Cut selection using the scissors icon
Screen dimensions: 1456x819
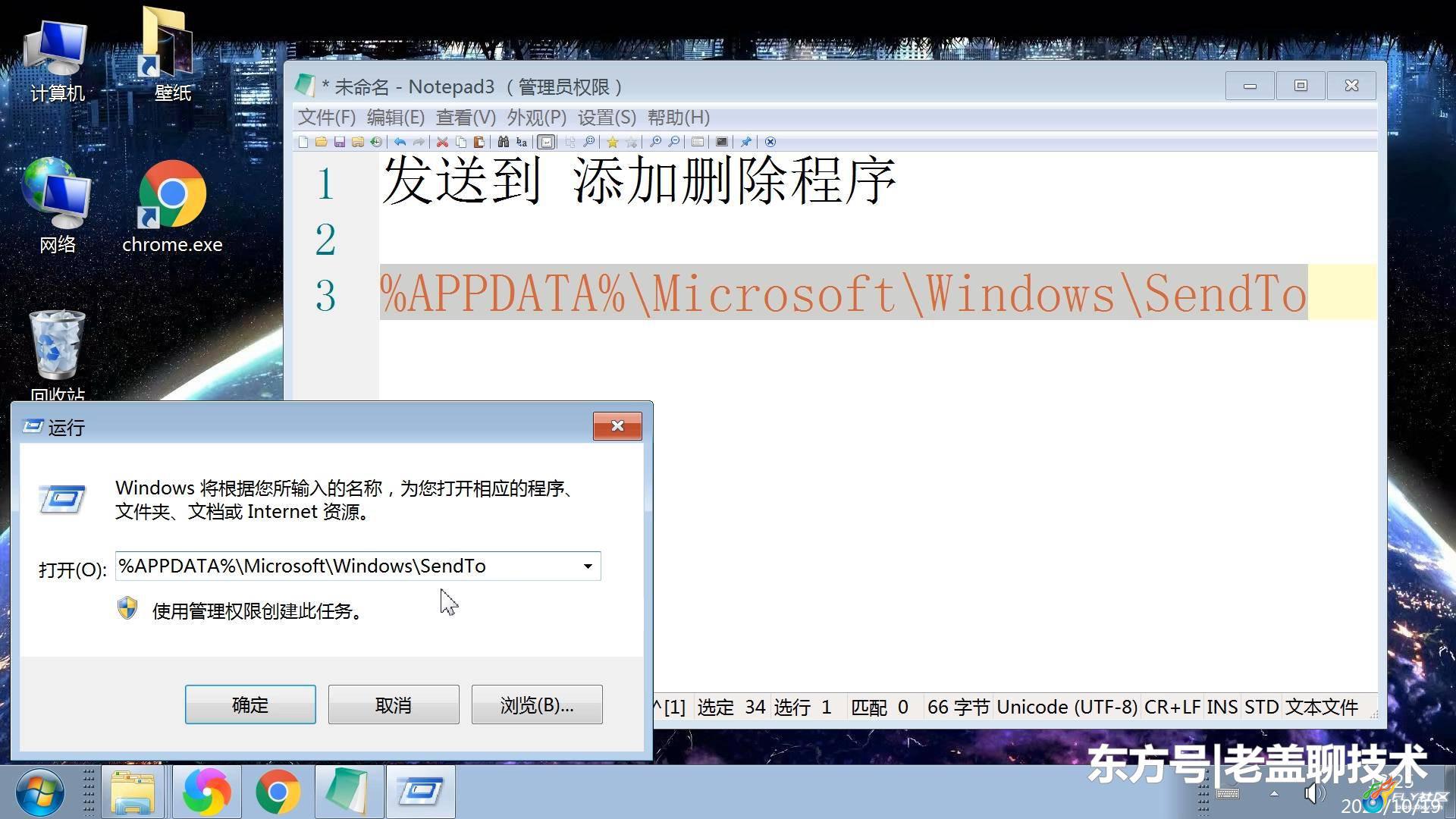[442, 142]
